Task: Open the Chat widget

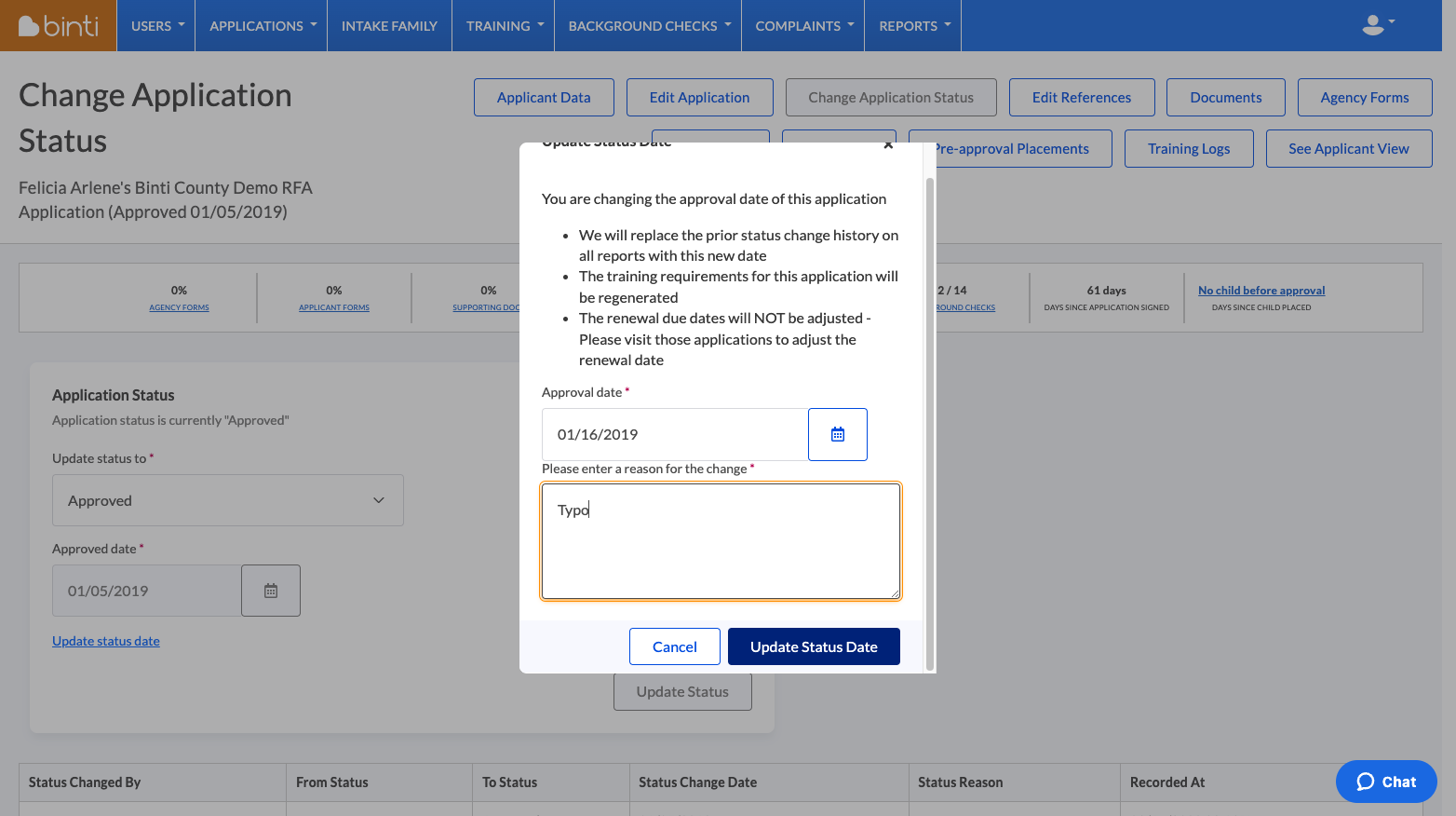Action: coord(1386,782)
